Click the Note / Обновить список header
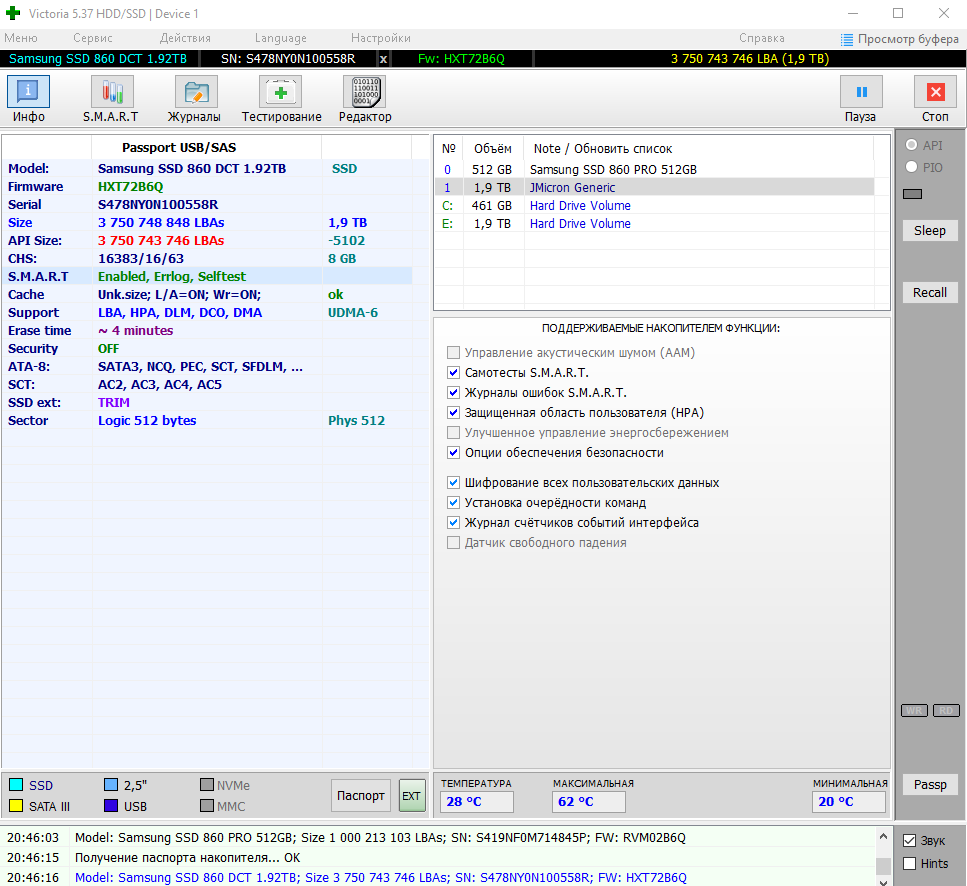The height and width of the screenshot is (886, 967). click(603, 149)
